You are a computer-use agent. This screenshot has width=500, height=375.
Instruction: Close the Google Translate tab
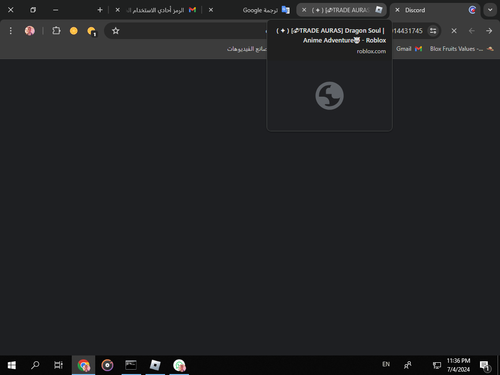211,10
